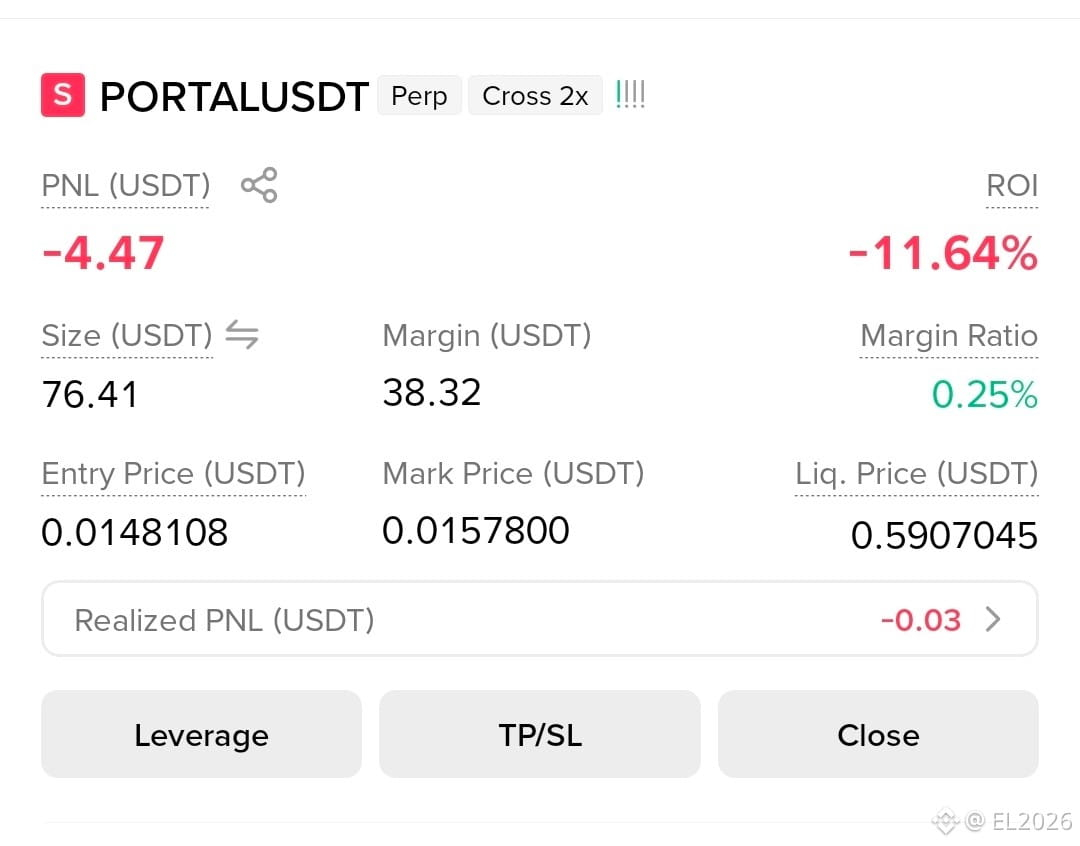
Task: Close the PORTALUSDT position
Action: click(x=878, y=734)
